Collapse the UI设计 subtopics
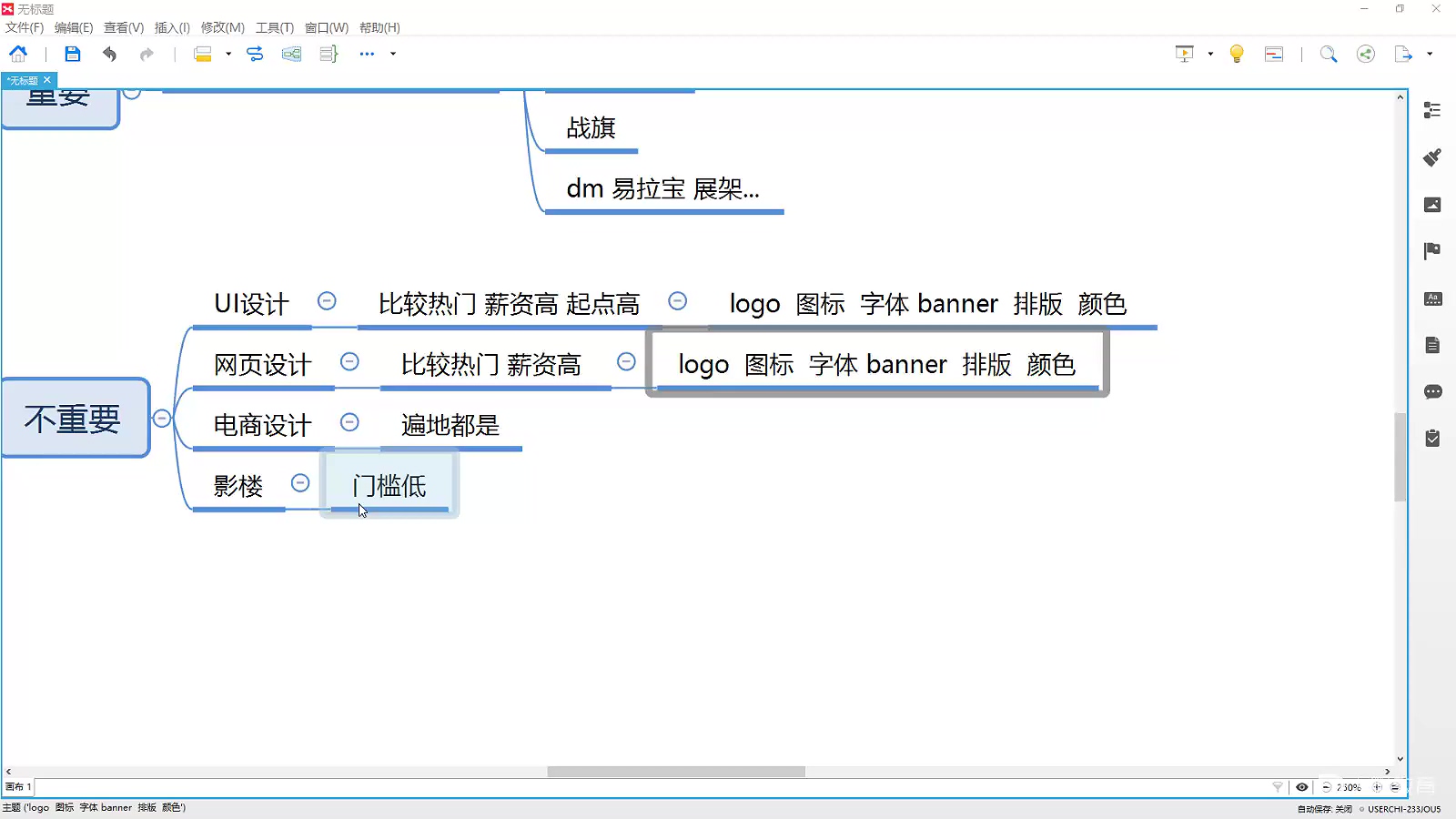Image resolution: width=1456 pixels, height=819 pixels. pyautogui.click(x=327, y=301)
